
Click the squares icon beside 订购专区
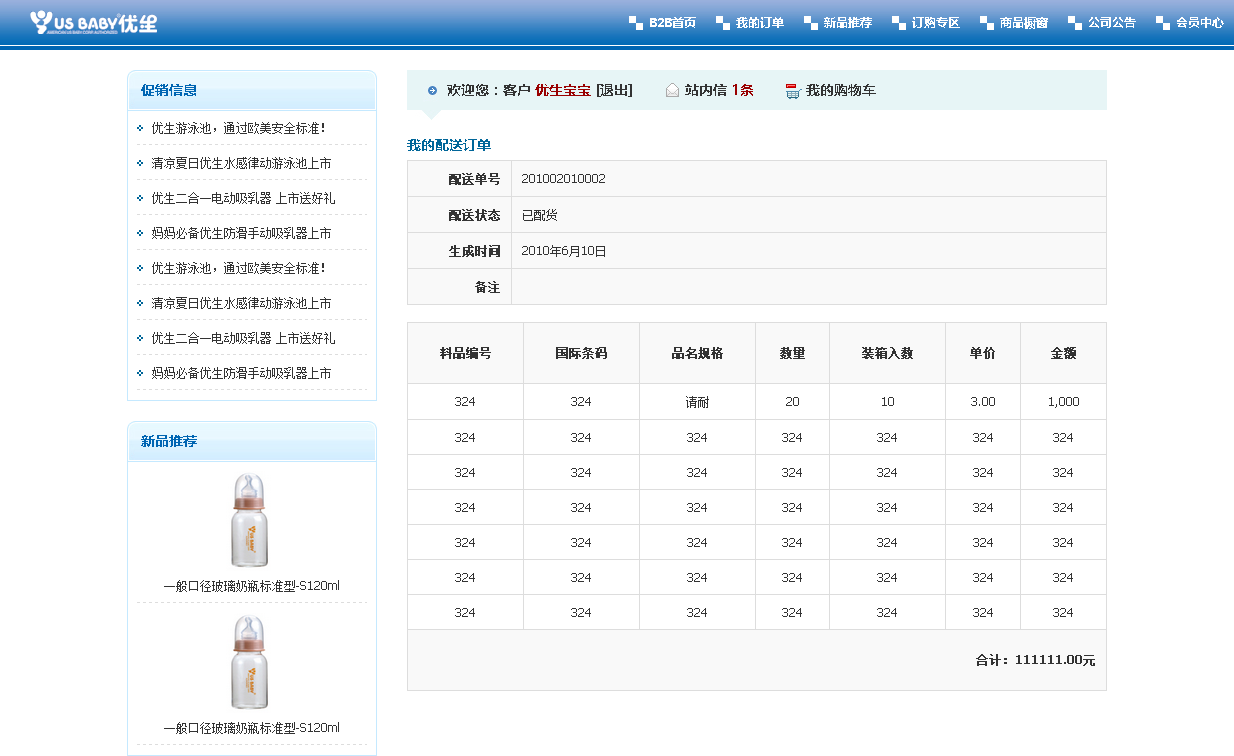tap(898, 23)
